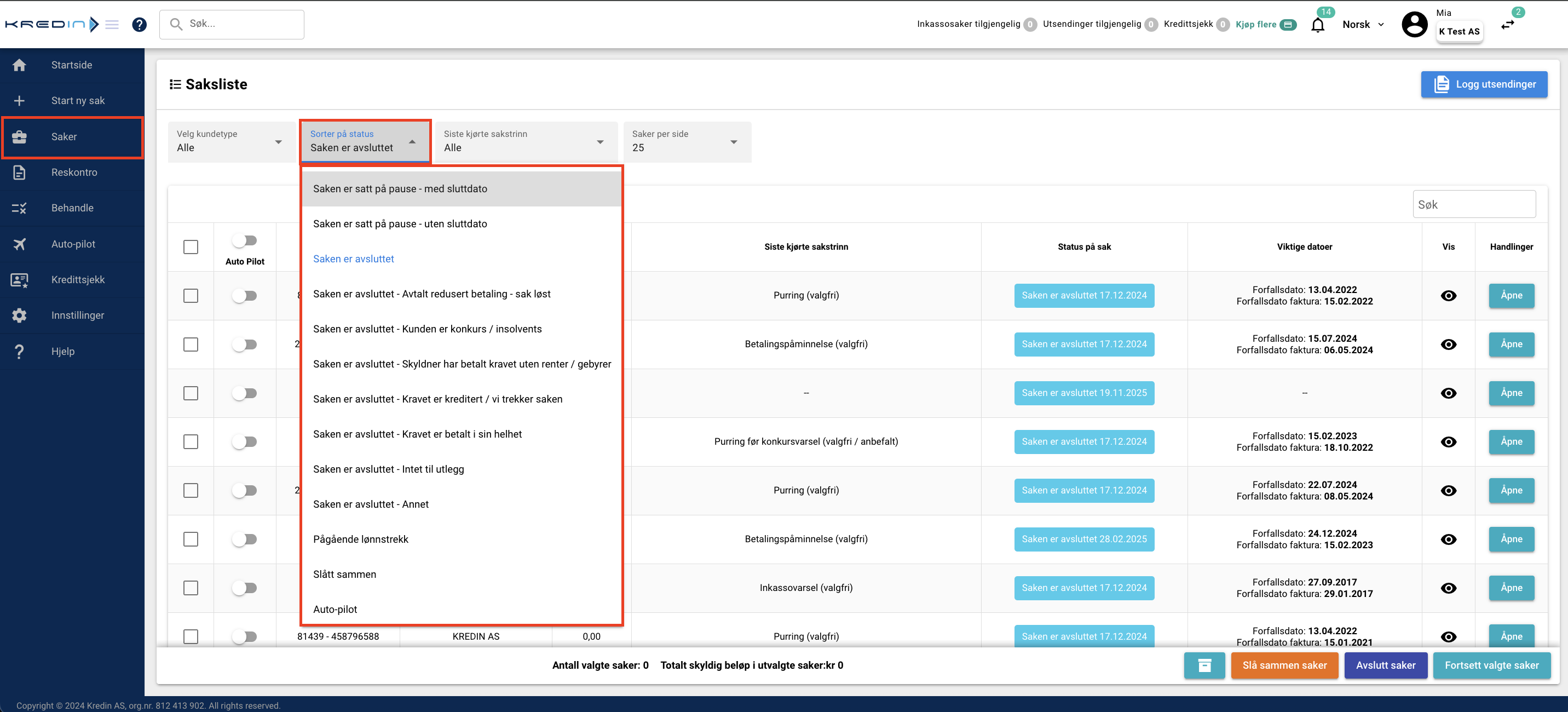Choose 'Pågående lønnstrekk' from status list
Screen dimensions: 1568x712
360,539
